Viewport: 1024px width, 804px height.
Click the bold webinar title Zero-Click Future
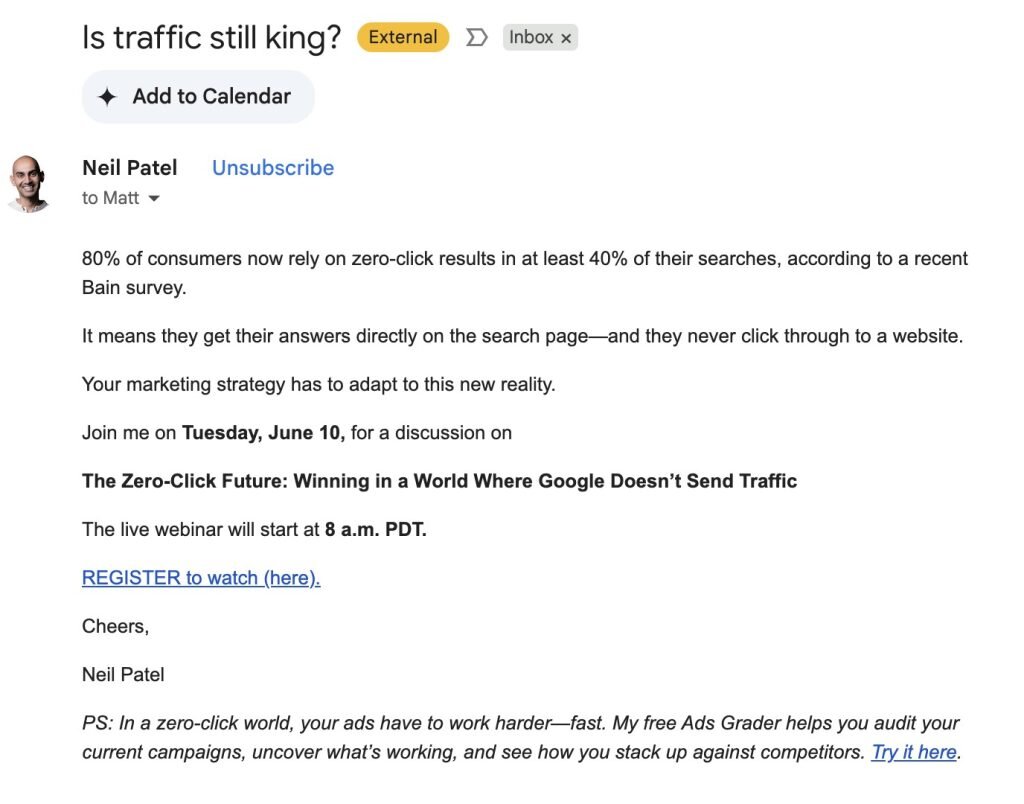[439, 481]
